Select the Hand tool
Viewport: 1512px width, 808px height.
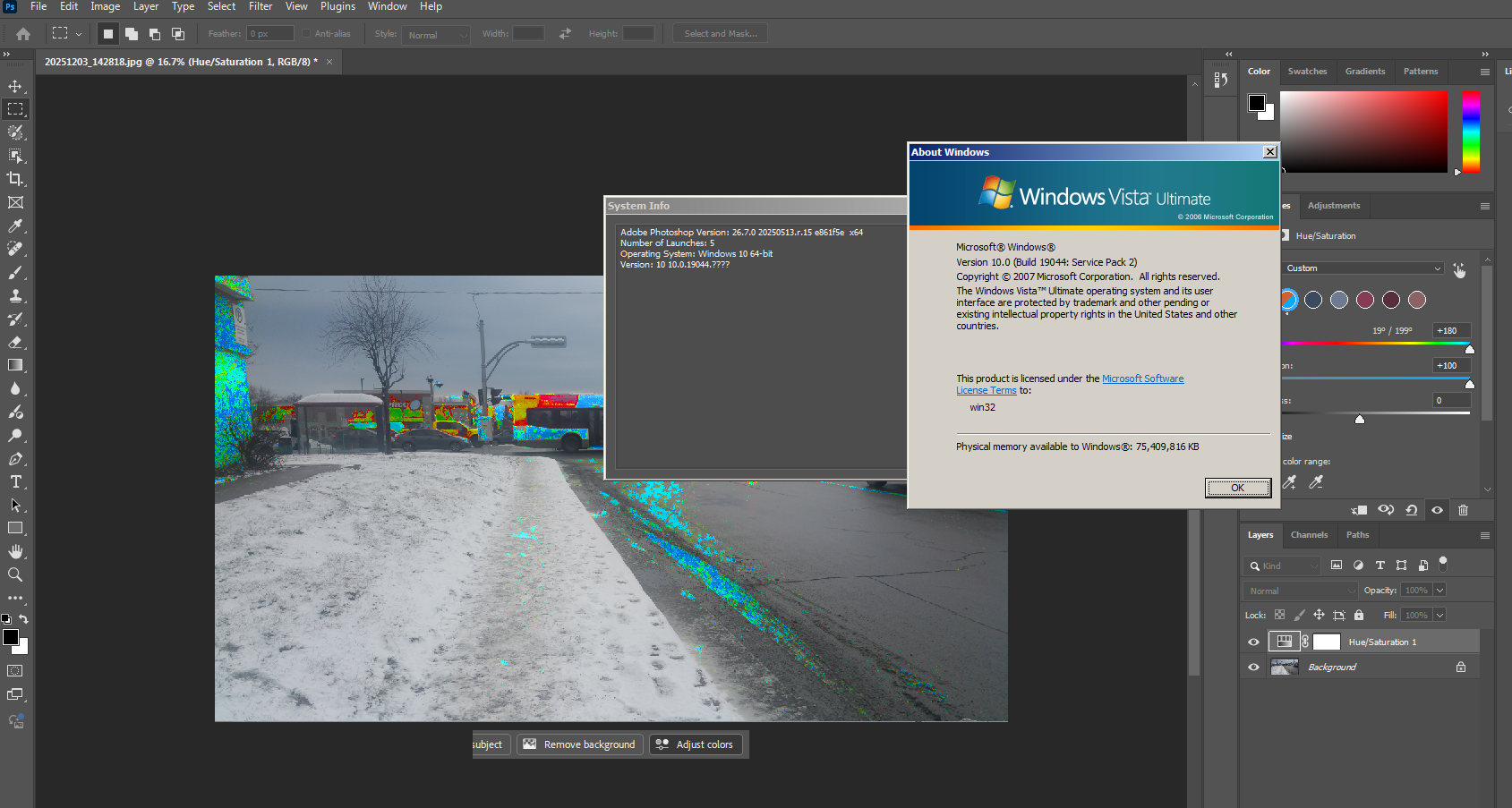[x=15, y=551]
